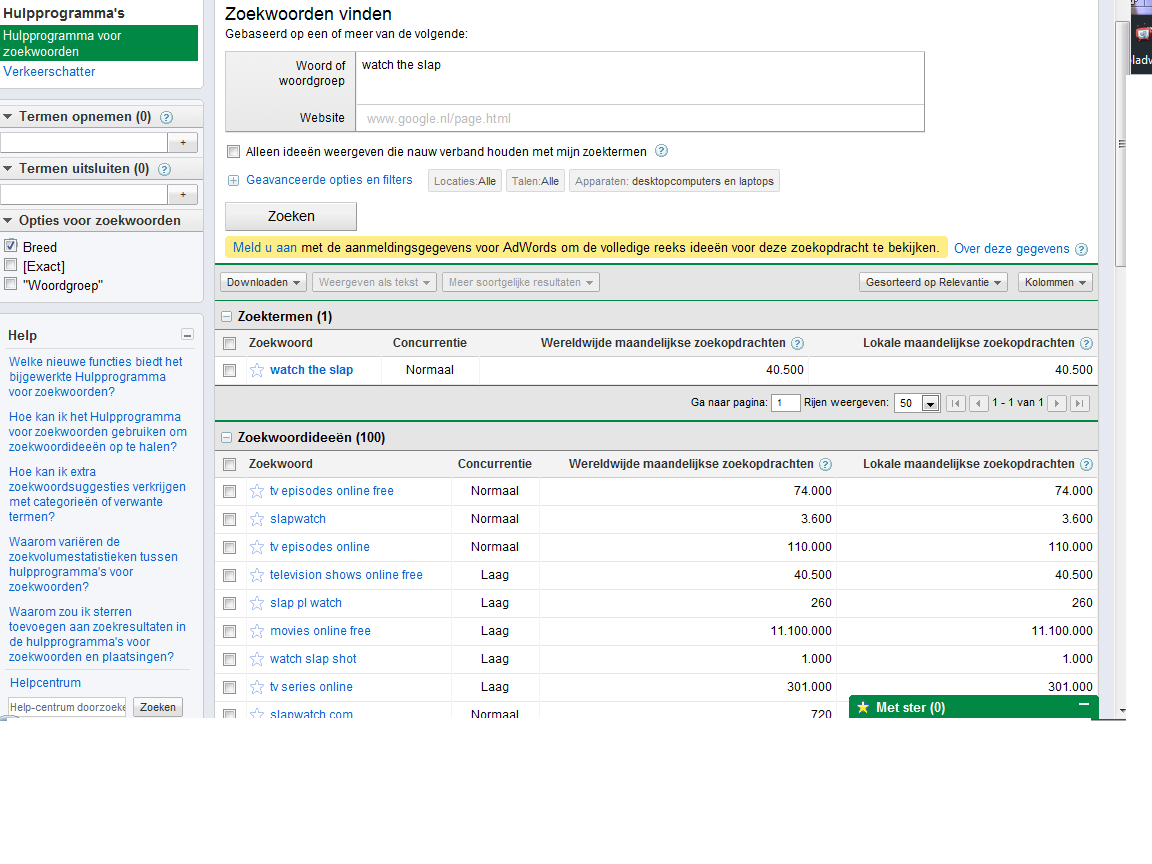Tick checkbox for 'watch the slap' row
The height and width of the screenshot is (864, 1152).
[230, 371]
